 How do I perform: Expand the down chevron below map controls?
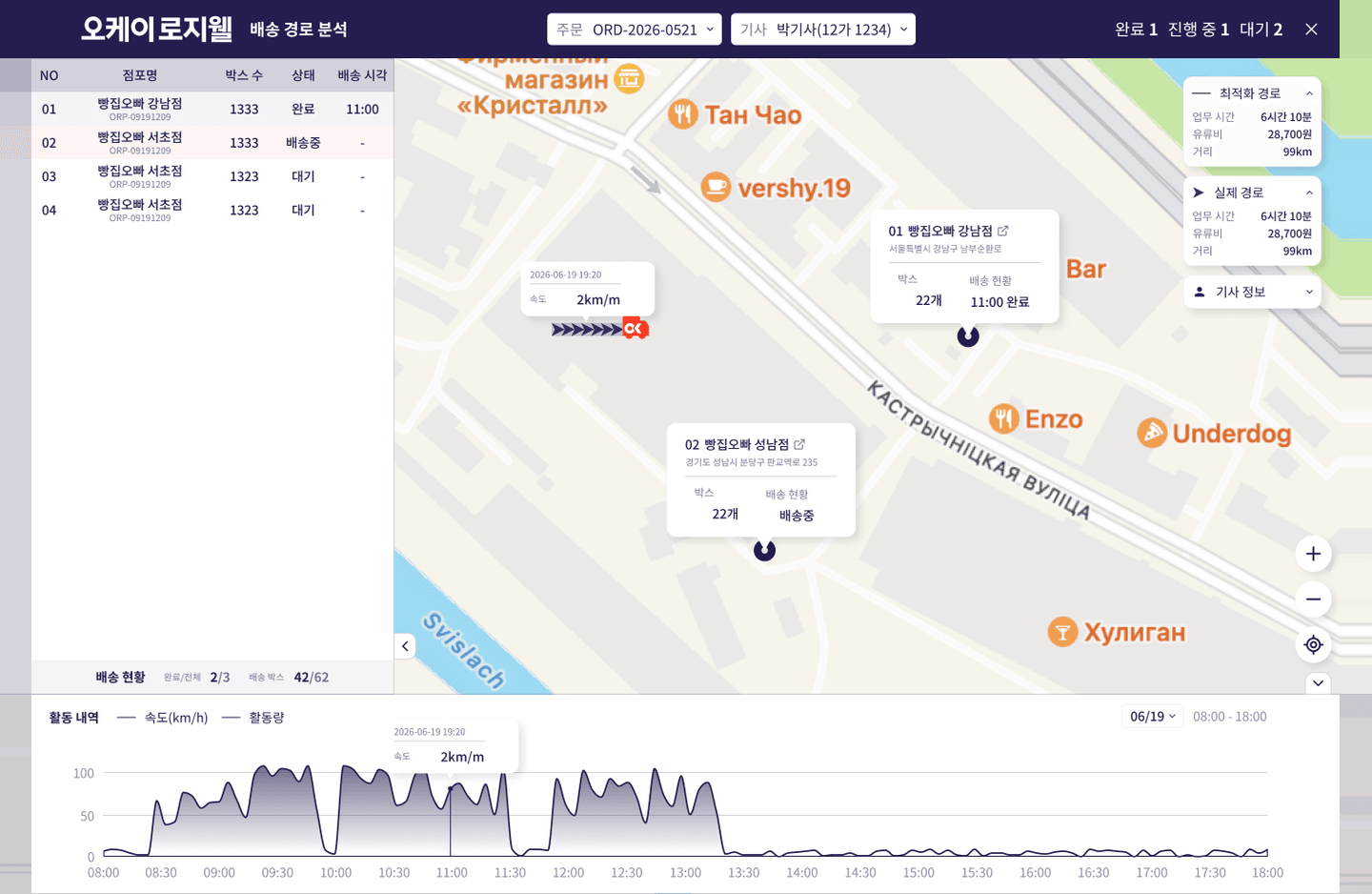1318,682
